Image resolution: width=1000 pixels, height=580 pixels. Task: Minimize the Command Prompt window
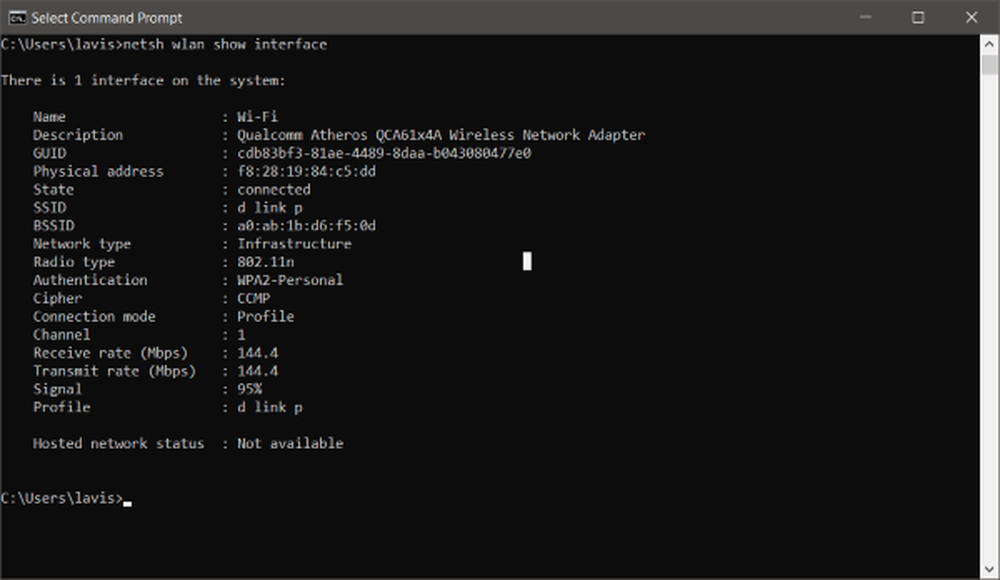[865, 17]
